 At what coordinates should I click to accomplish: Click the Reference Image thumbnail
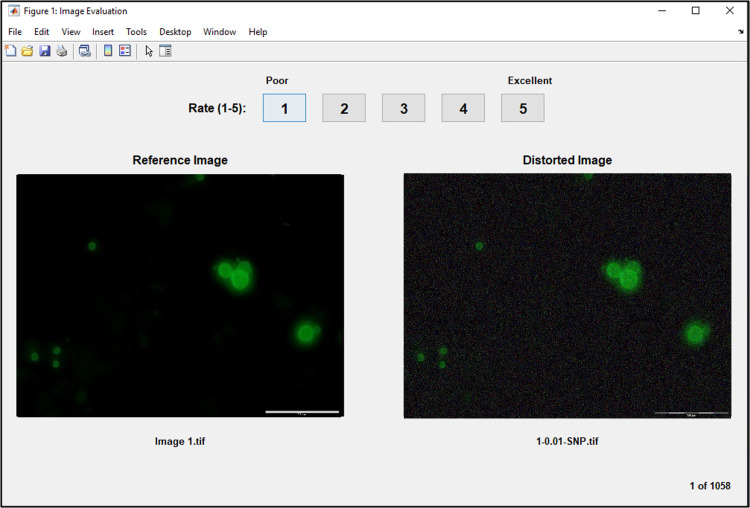pyautogui.click(x=180, y=295)
